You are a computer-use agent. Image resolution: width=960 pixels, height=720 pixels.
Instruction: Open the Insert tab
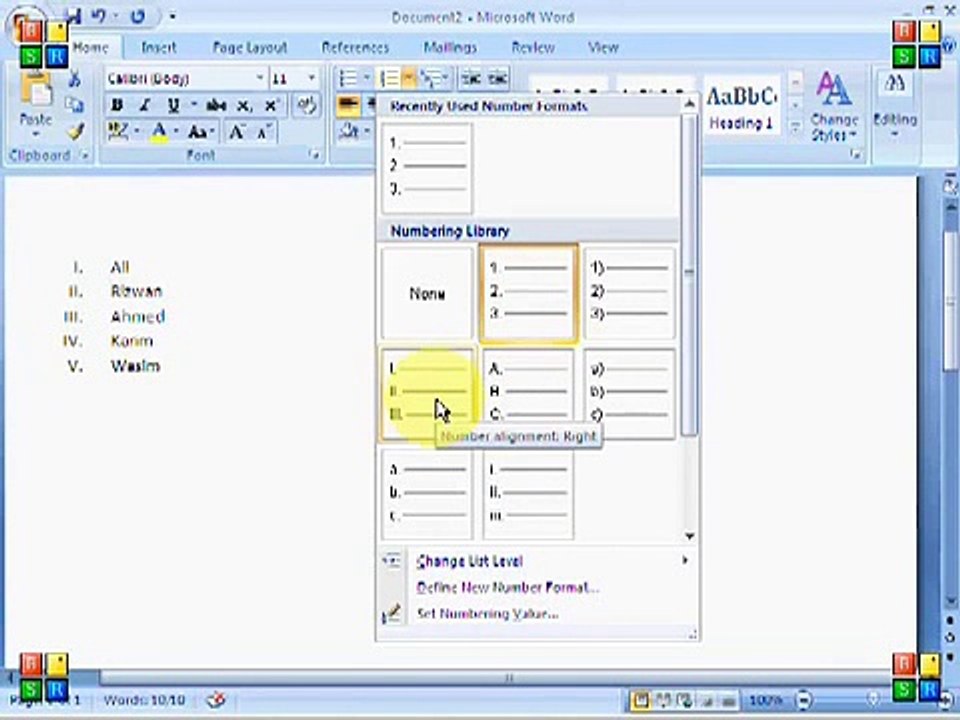(x=159, y=48)
